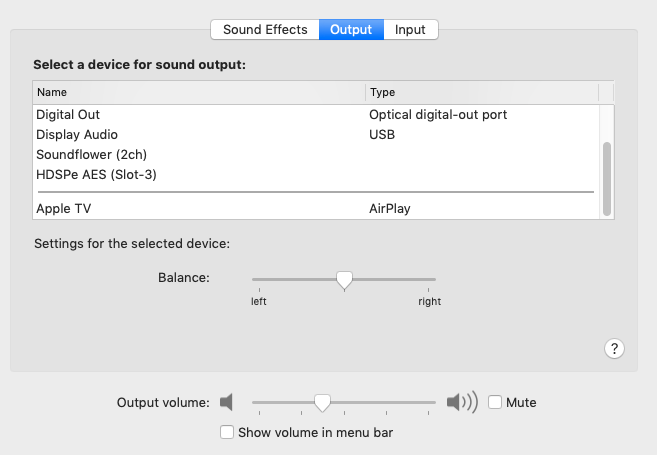The height and width of the screenshot is (455, 657).
Task: Select Digital Out output device
Action: point(68,114)
